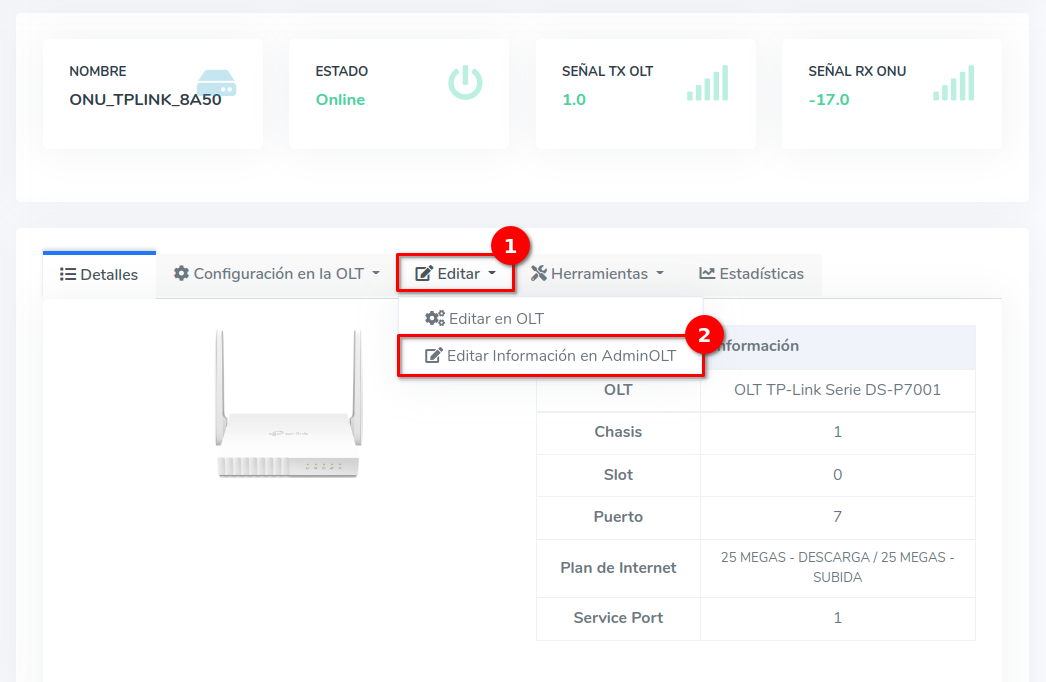
Task: Click the list icon on Detalles tab
Action: [x=68, y=274]
